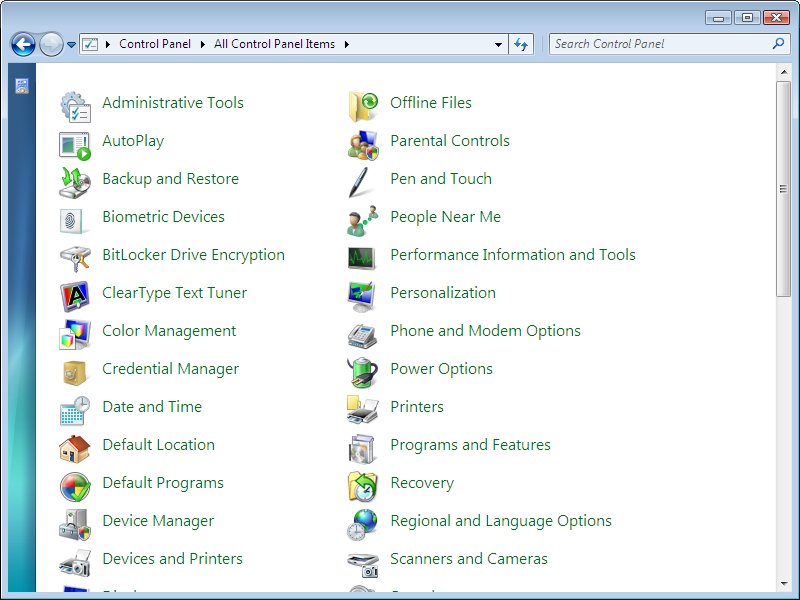
Task: Click the scroll down arrow
Action: pyautogui.click(x=783, y=584)
